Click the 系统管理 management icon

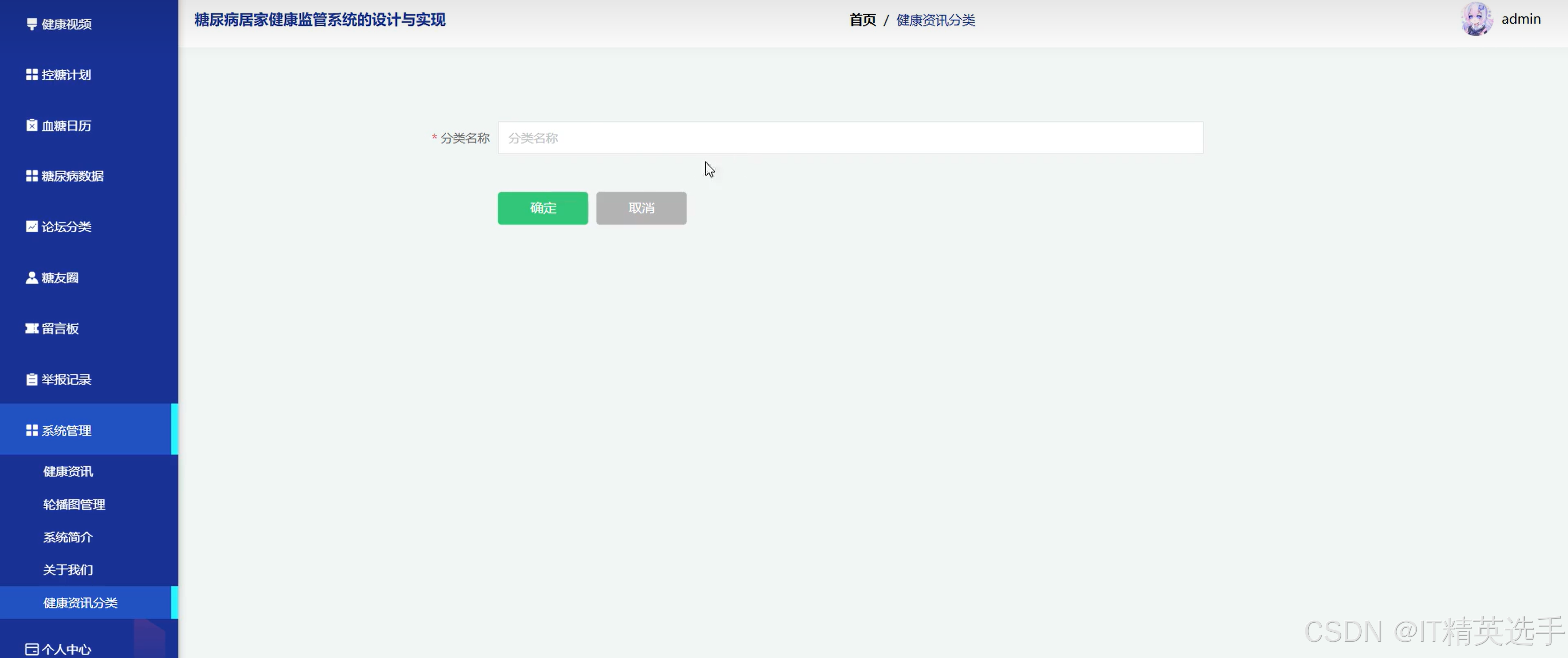[32, 429]
